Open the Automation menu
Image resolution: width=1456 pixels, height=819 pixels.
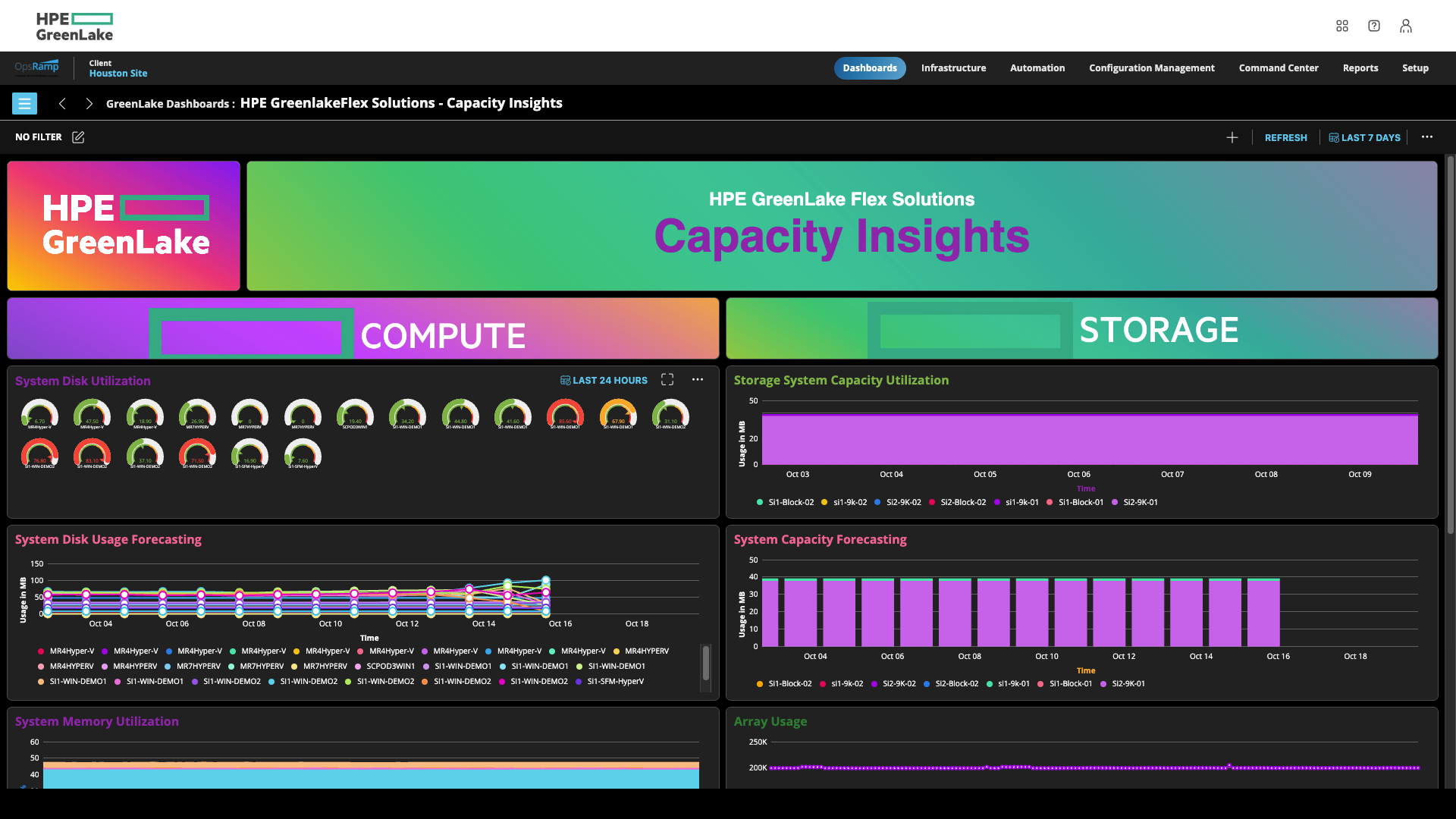click(1037, 67)
